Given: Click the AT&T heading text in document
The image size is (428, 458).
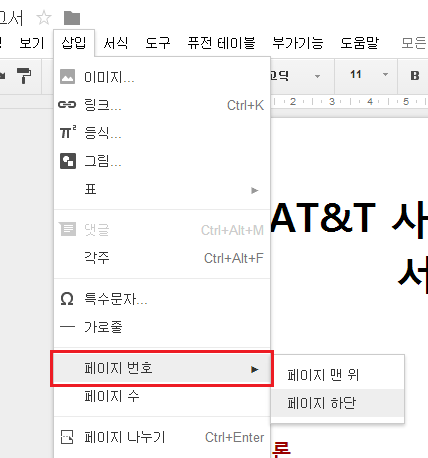Looking at the screenshot, I should tap(323, 218).
